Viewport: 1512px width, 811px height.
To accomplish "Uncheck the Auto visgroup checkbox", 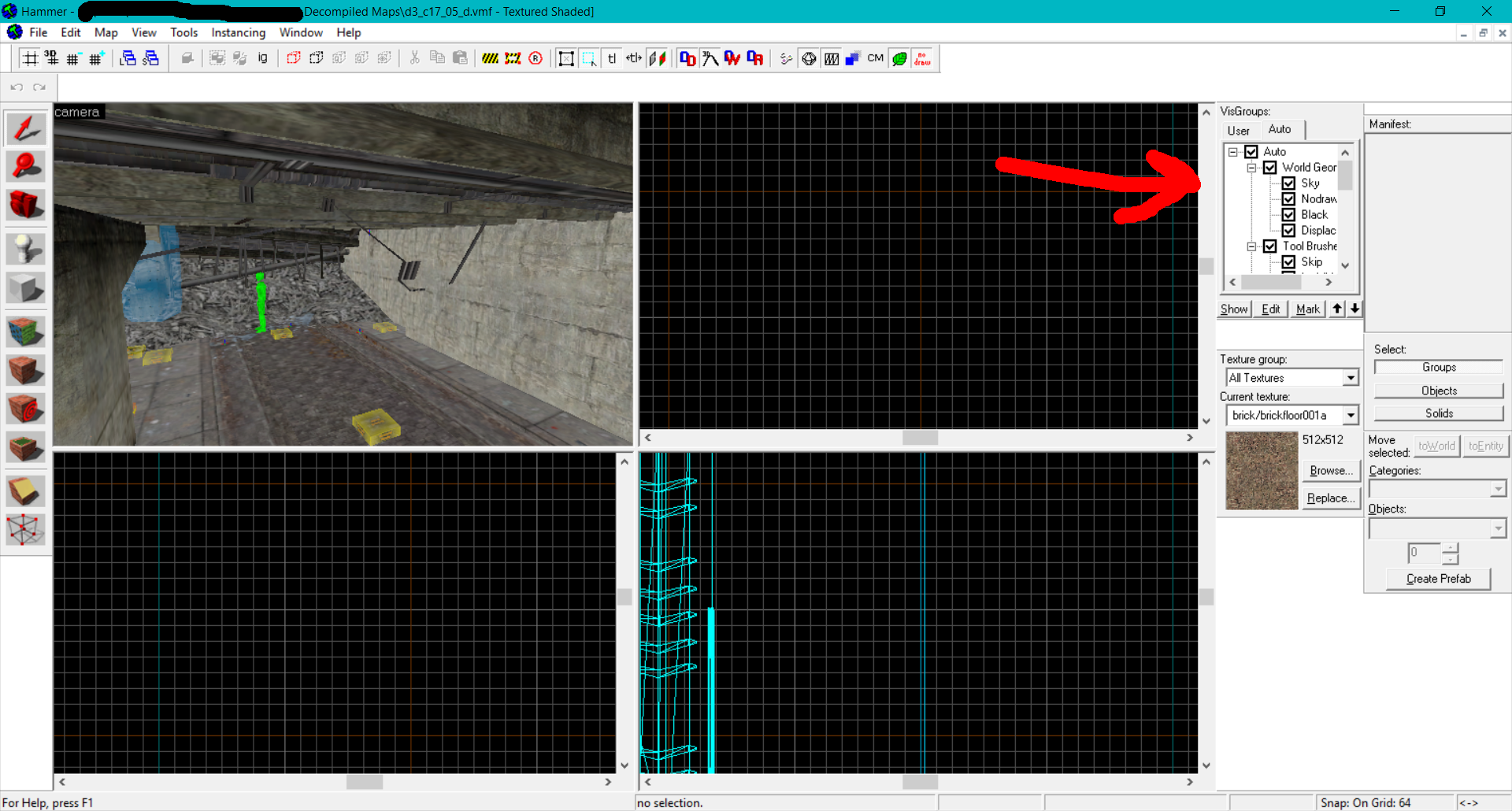I will tap(1251, 152).
